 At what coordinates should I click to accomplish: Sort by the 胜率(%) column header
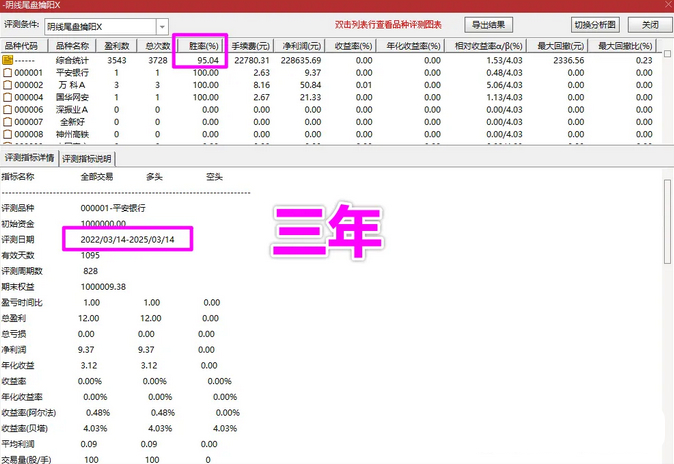tap(200, 46)
